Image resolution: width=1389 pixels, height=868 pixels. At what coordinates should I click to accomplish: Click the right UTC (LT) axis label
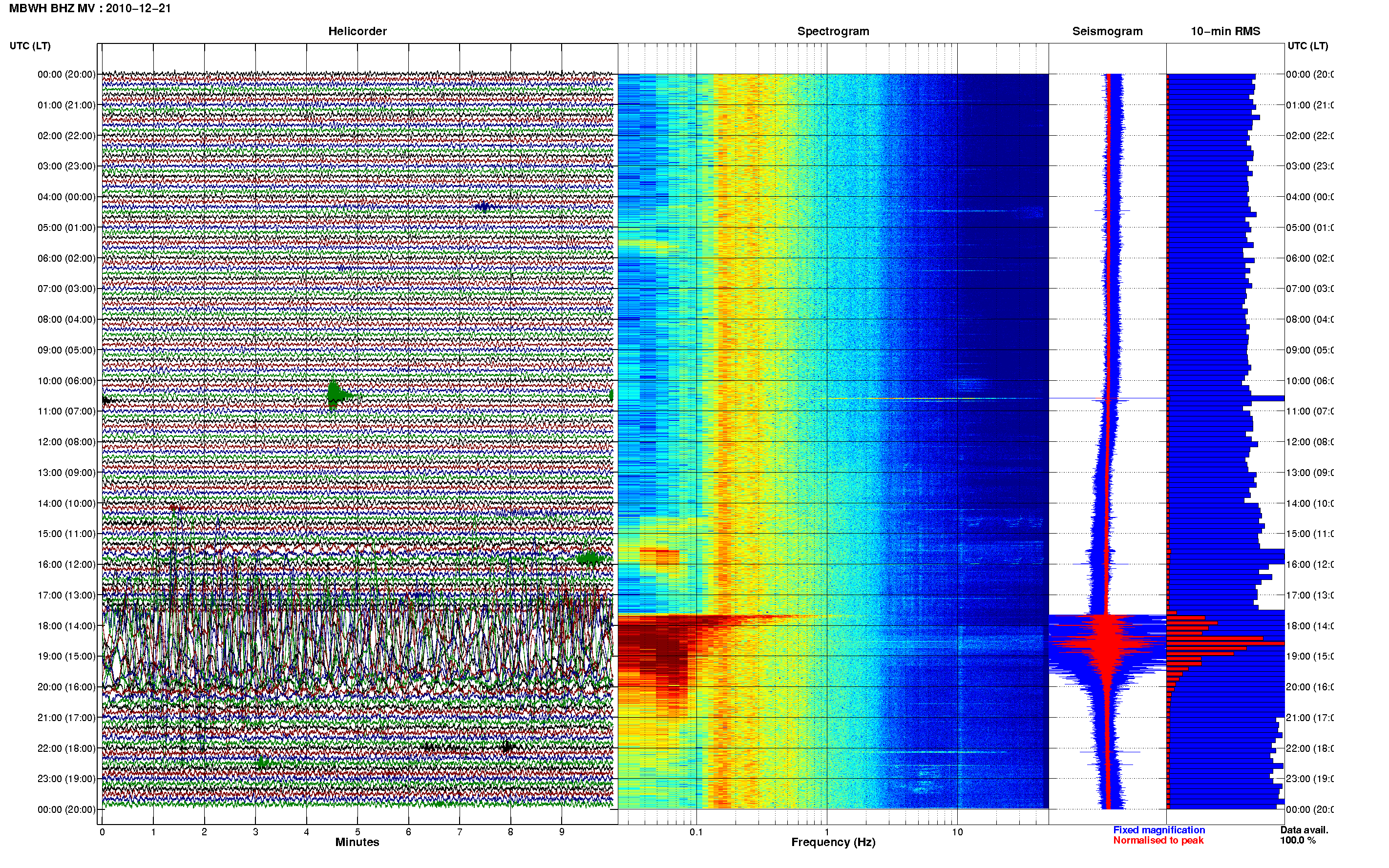(1307, 46)
